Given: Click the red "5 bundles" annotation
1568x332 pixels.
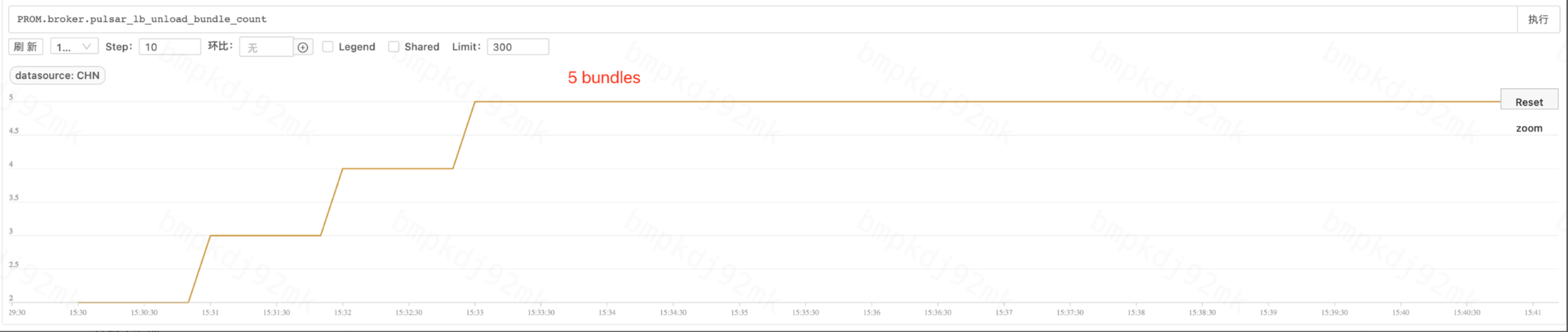Looking at the screenshot, I should (x=604, y=78).
